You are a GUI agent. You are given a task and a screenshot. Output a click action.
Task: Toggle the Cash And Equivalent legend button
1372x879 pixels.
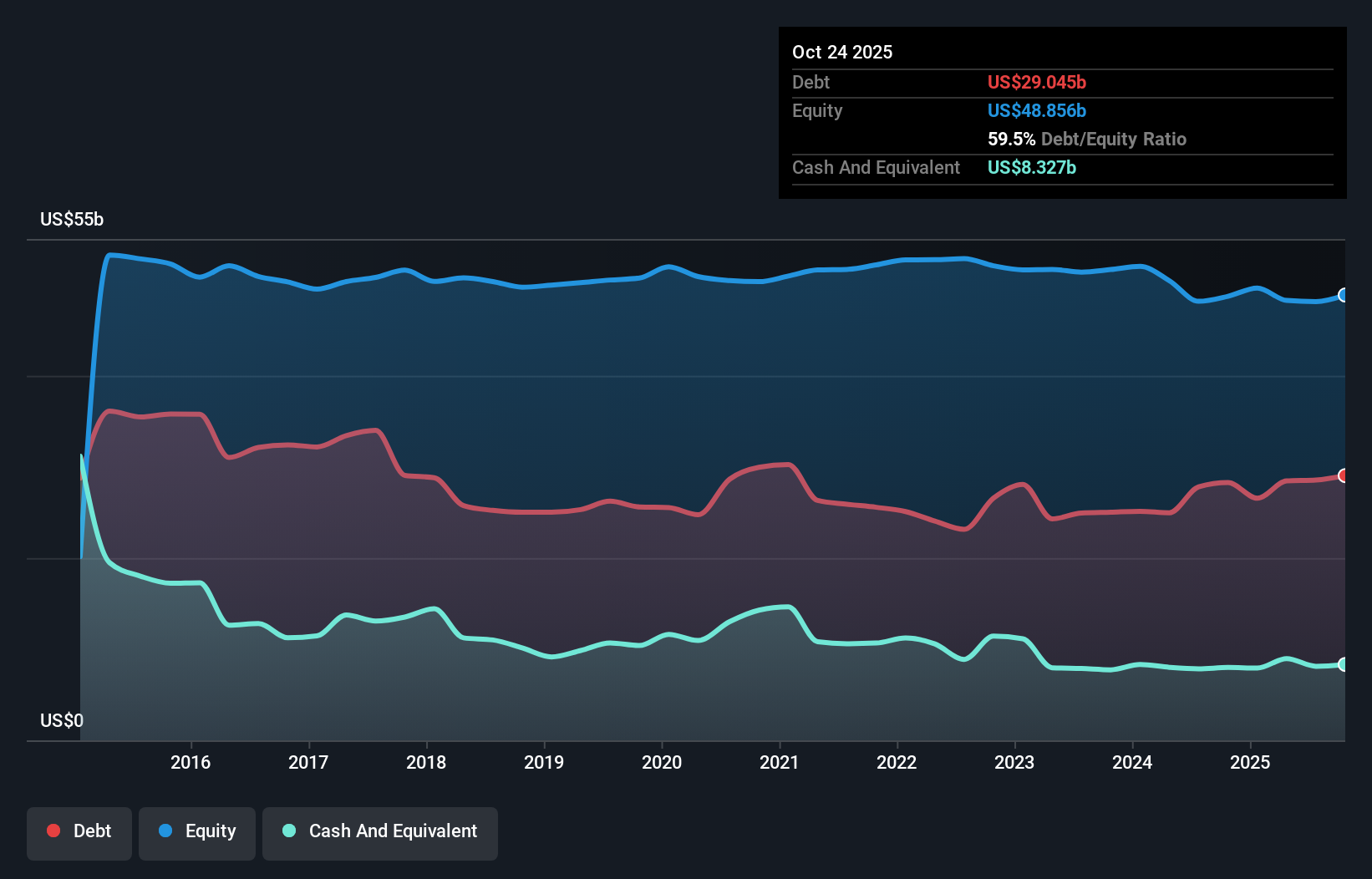380,833
